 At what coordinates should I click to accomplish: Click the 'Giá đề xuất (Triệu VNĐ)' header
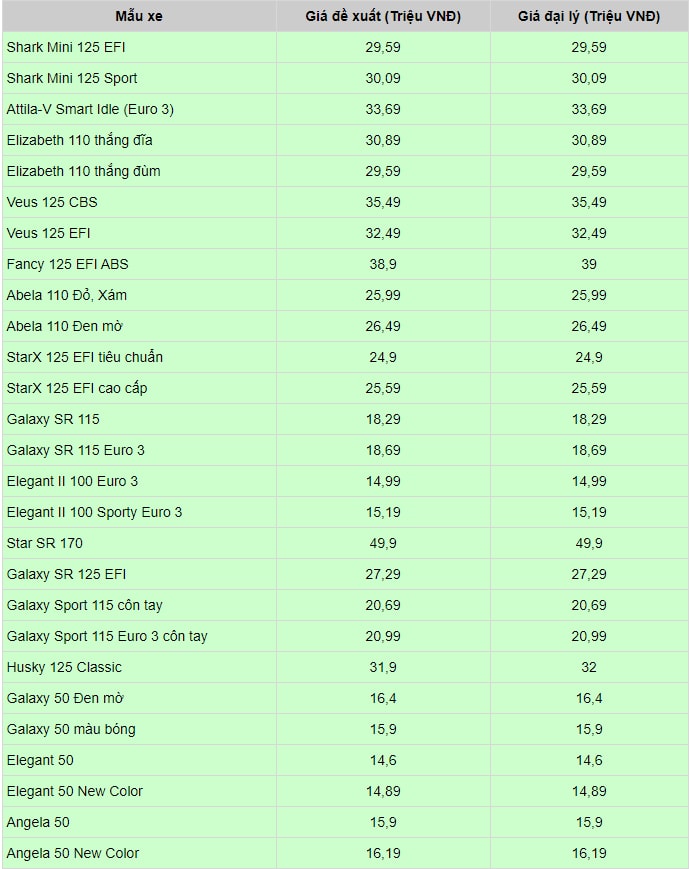coord(383,16)
